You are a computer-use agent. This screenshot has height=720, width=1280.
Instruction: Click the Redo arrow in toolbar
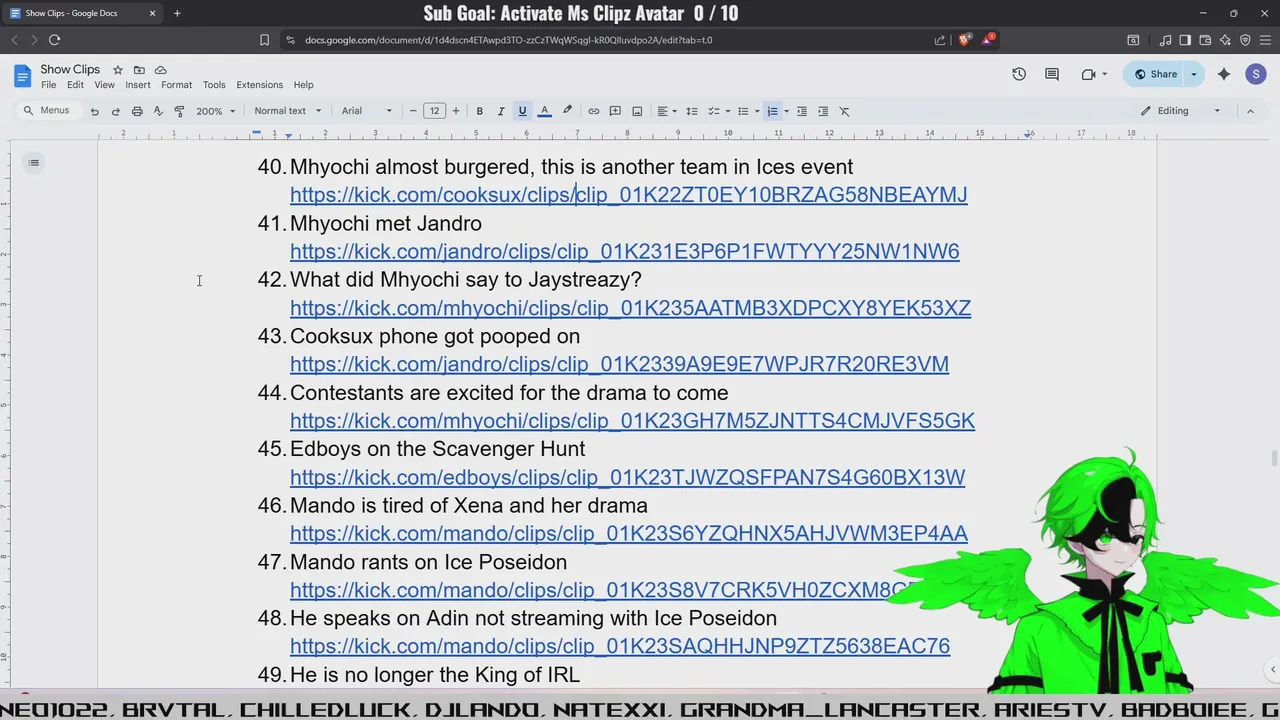pos(115,111)
